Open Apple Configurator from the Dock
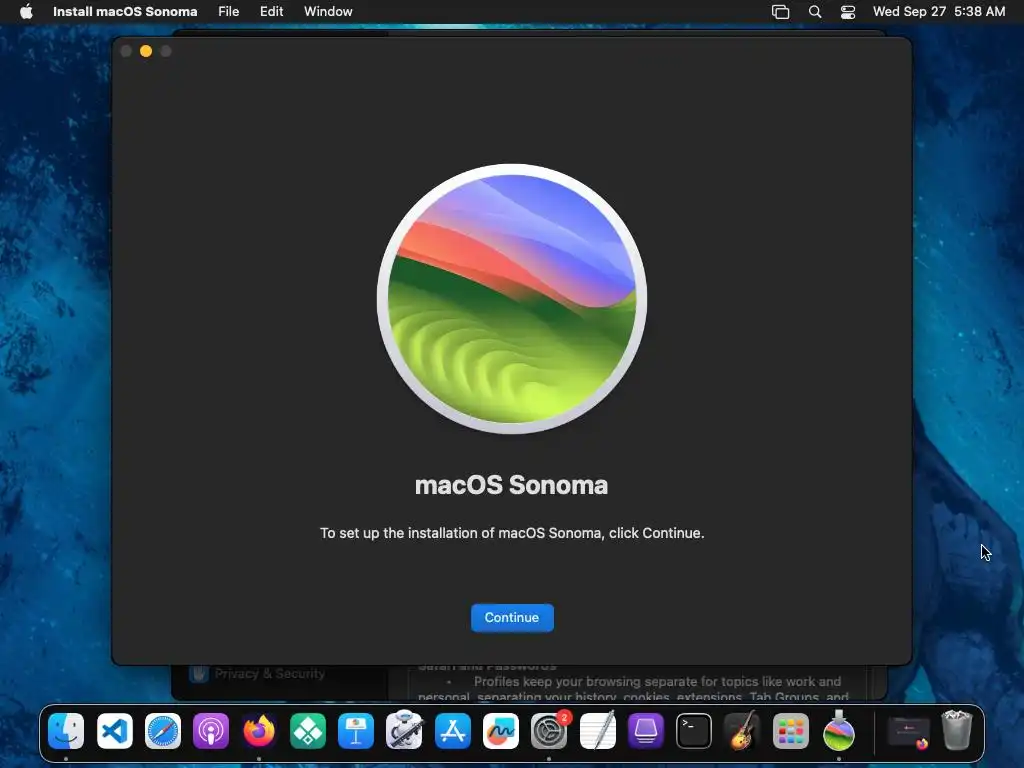 (x=646, y=731)
